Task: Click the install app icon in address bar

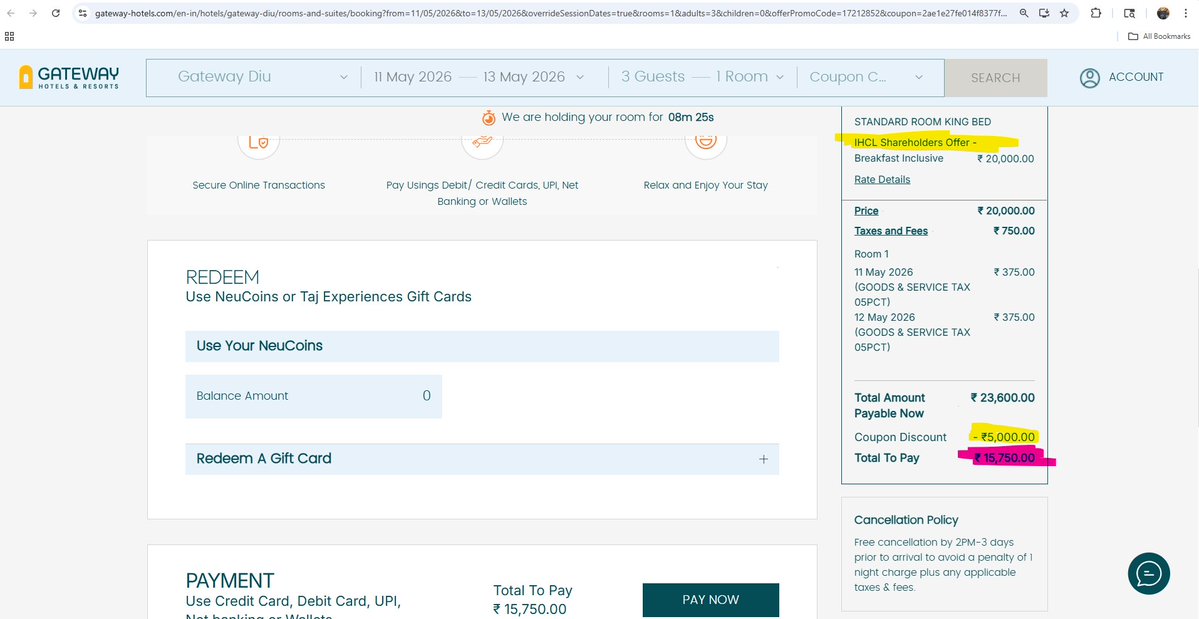Action: click(x=1045, y=13)
